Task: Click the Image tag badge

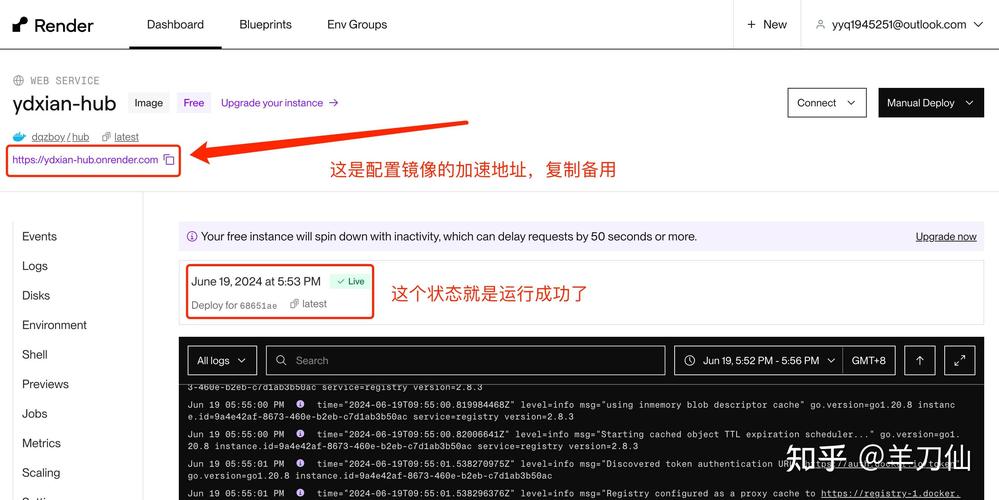Action: pyautogui.click(x=148, y=103)
